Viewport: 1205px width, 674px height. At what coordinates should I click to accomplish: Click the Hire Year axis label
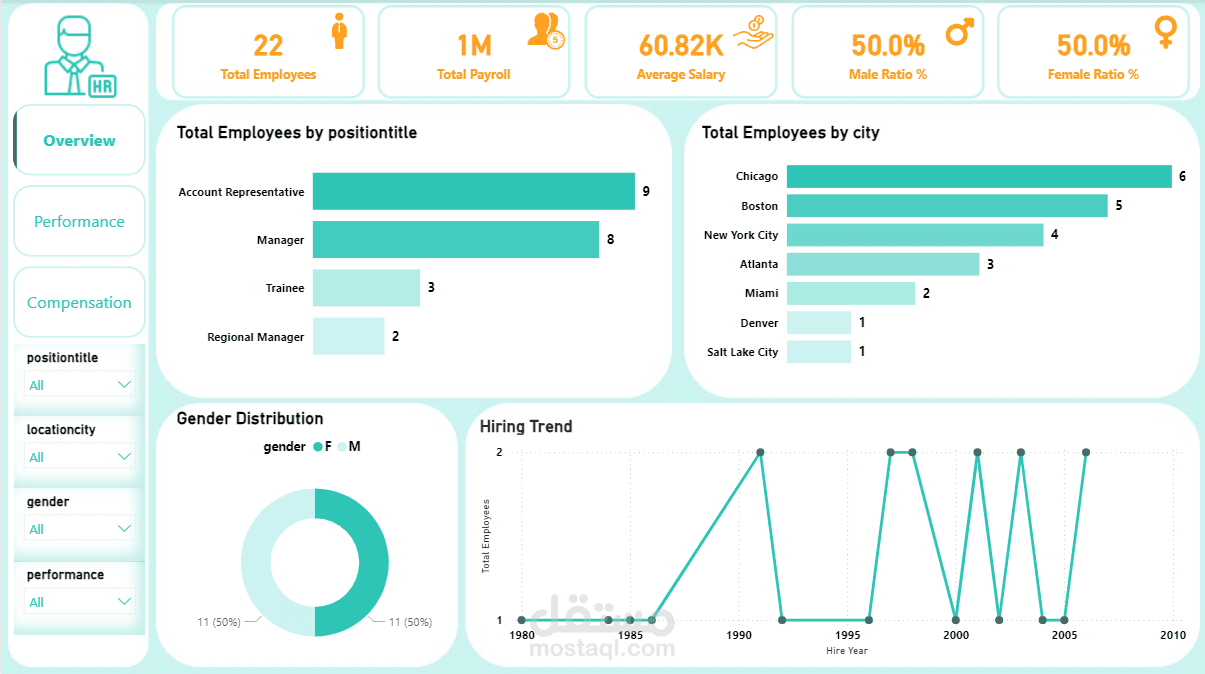pos(847,651)
